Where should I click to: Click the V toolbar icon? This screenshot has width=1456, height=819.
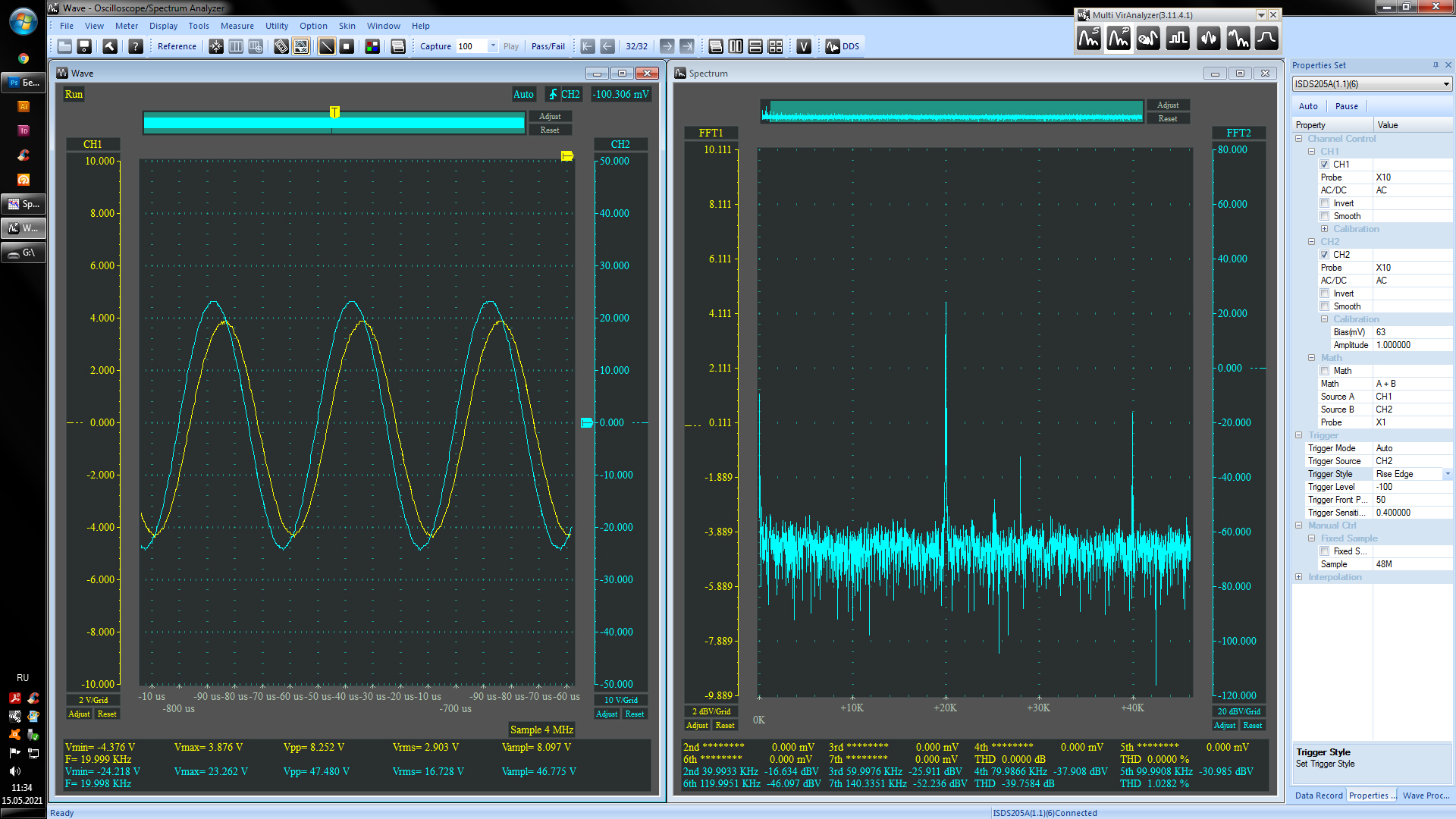[804, 46]
